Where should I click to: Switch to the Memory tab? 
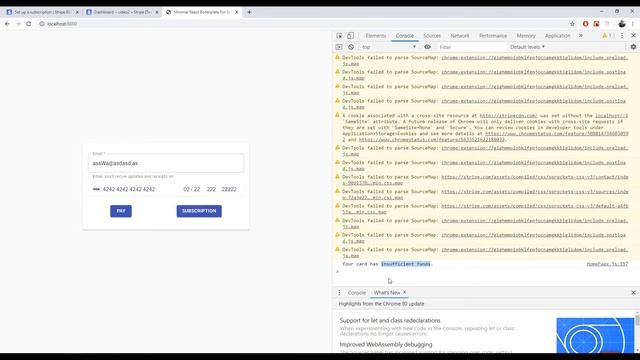[526, 36]
